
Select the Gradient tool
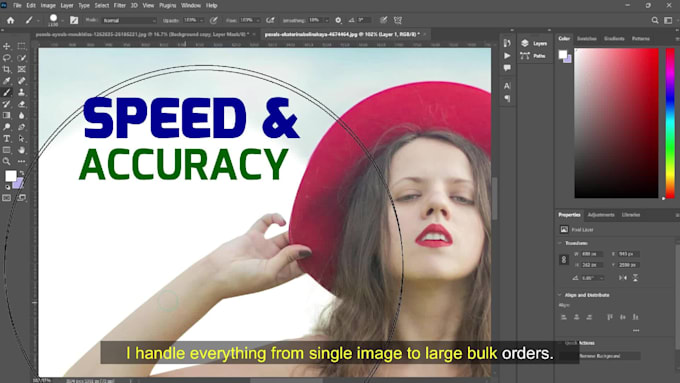pos(7,115)
